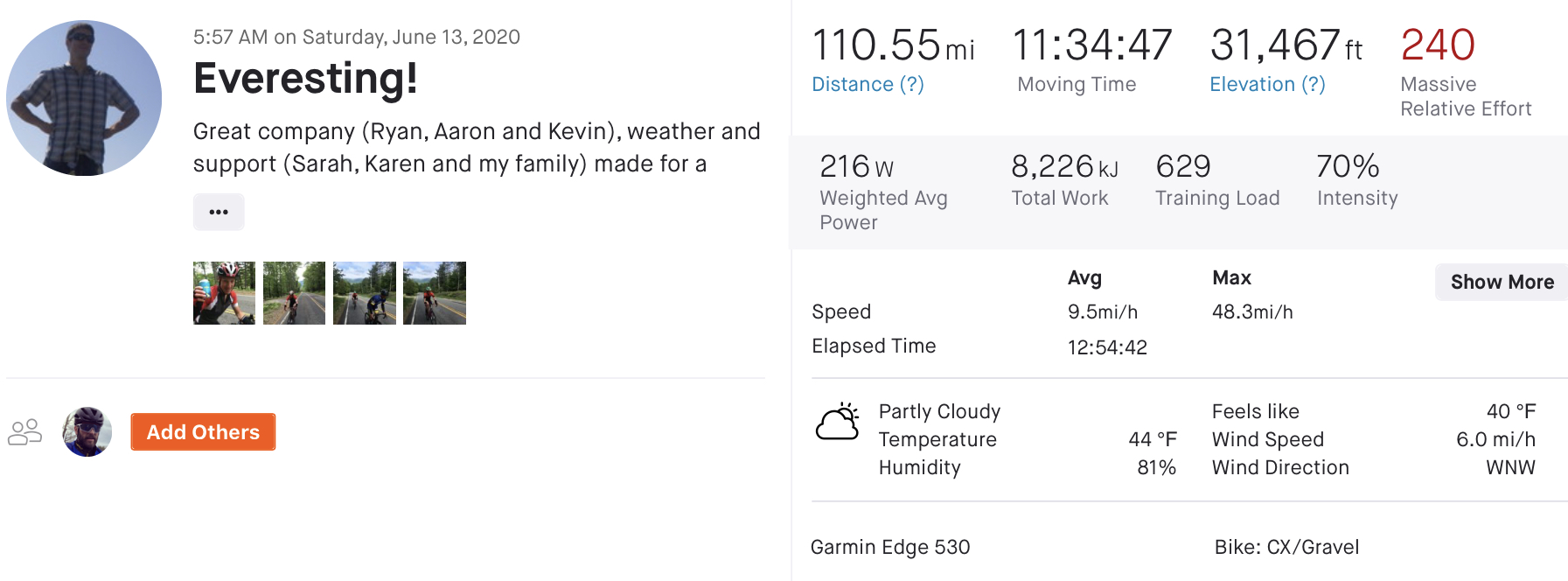Click the Everesting! activity title
Image resolution: width=1568 pixels, height=581 pixels.
pyautogui.click(x=305, y=79)
